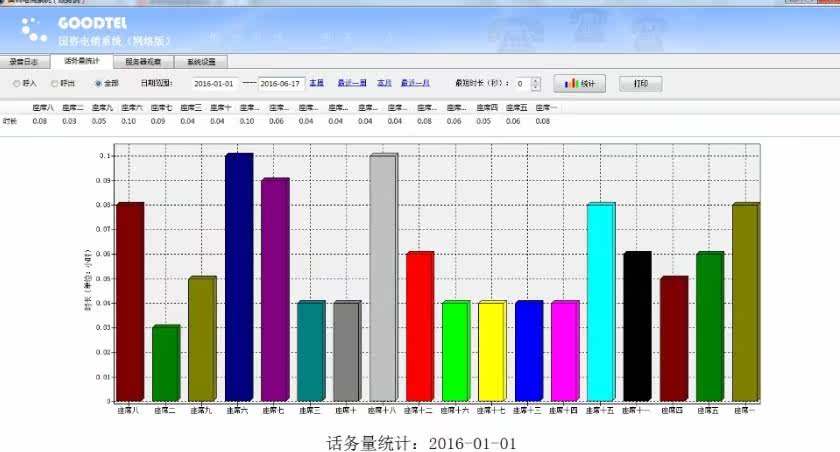
Task: Click the black bar for 座席十一
Action: pyautogui.click(x=638, y=326)
